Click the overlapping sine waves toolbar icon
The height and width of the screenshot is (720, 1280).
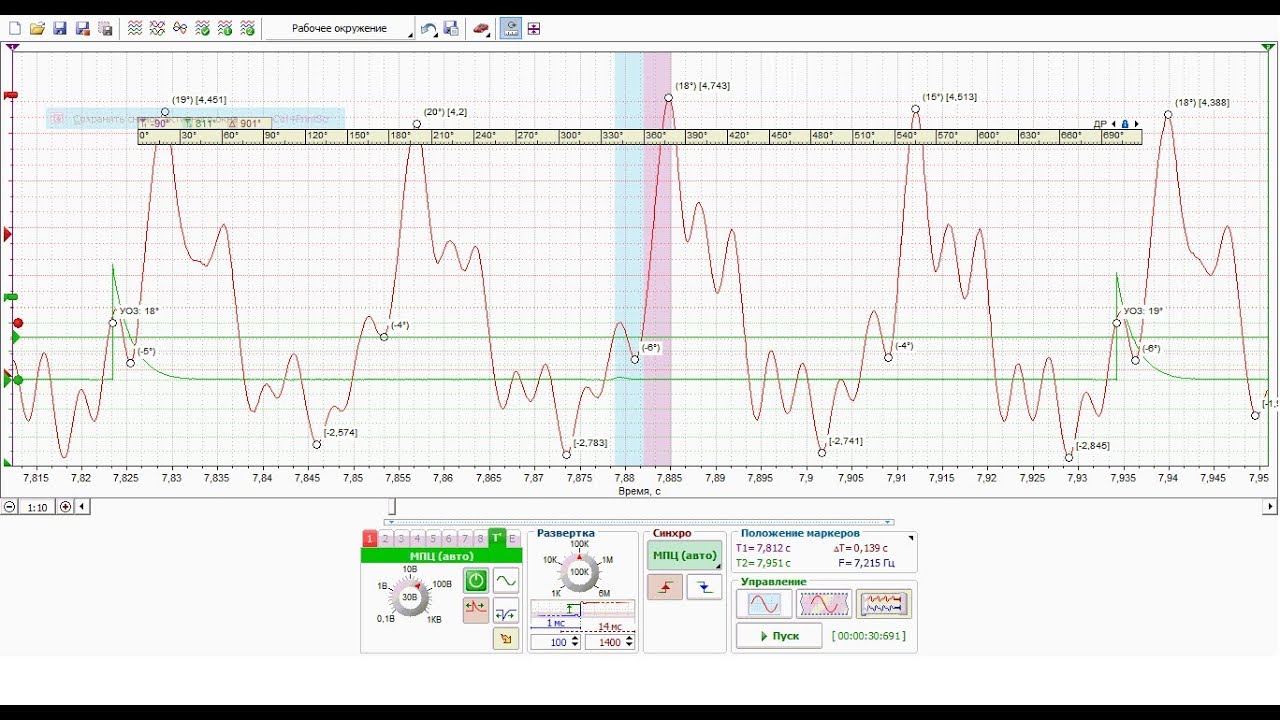click(180, 29)
